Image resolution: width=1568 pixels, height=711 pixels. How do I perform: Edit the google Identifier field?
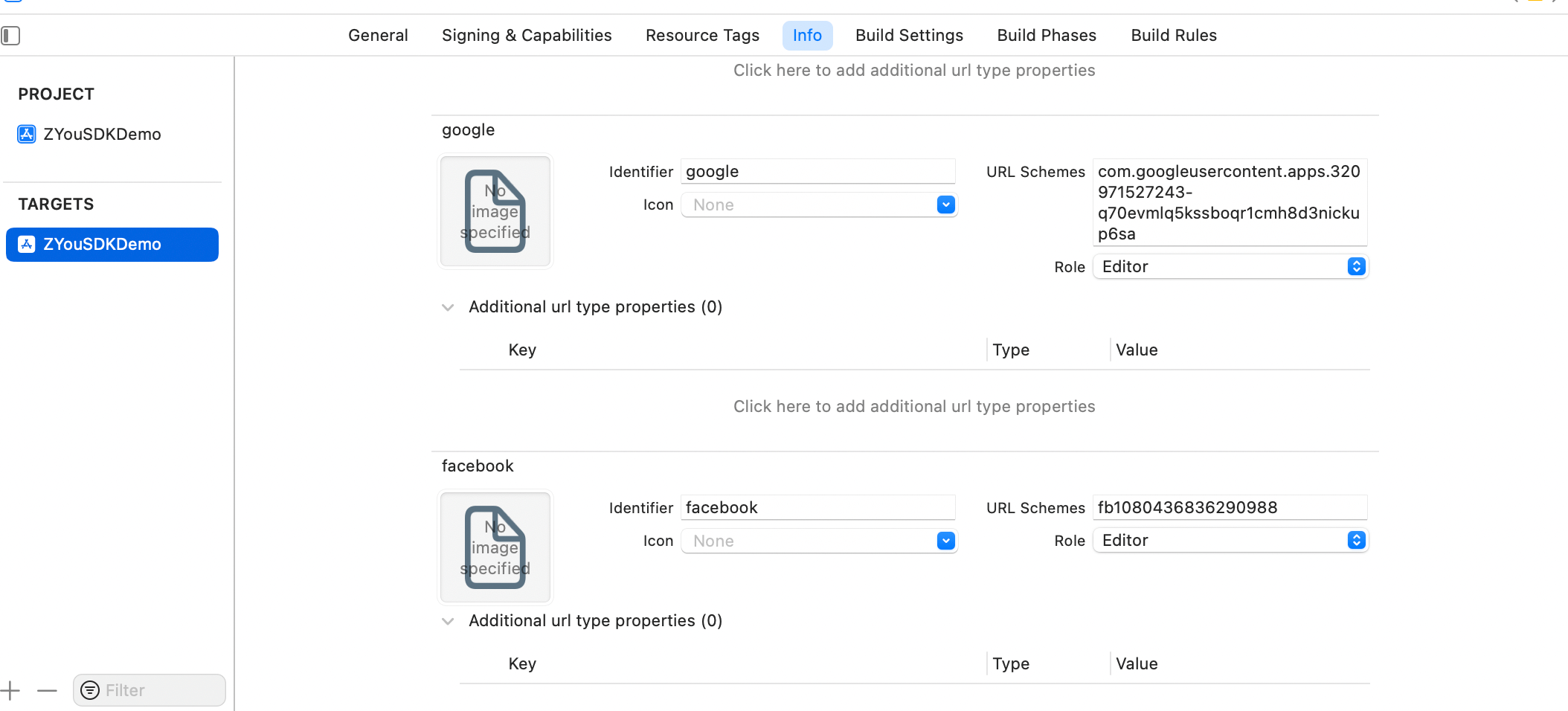[817, 172]
